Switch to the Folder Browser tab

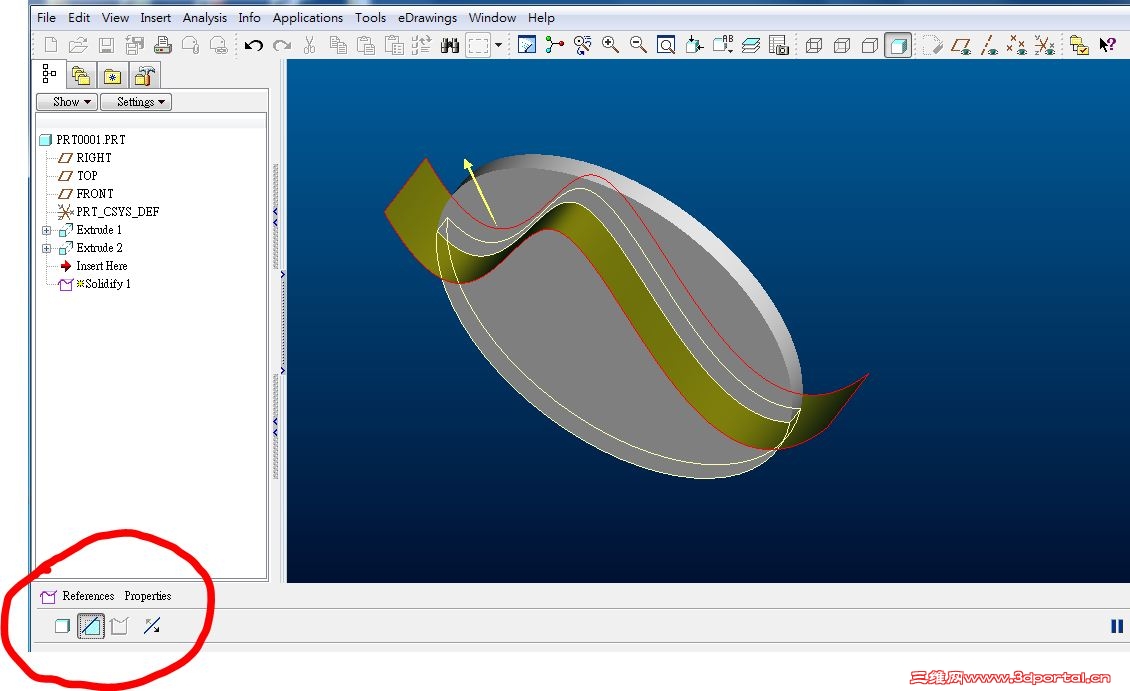(x=81, y=76)
